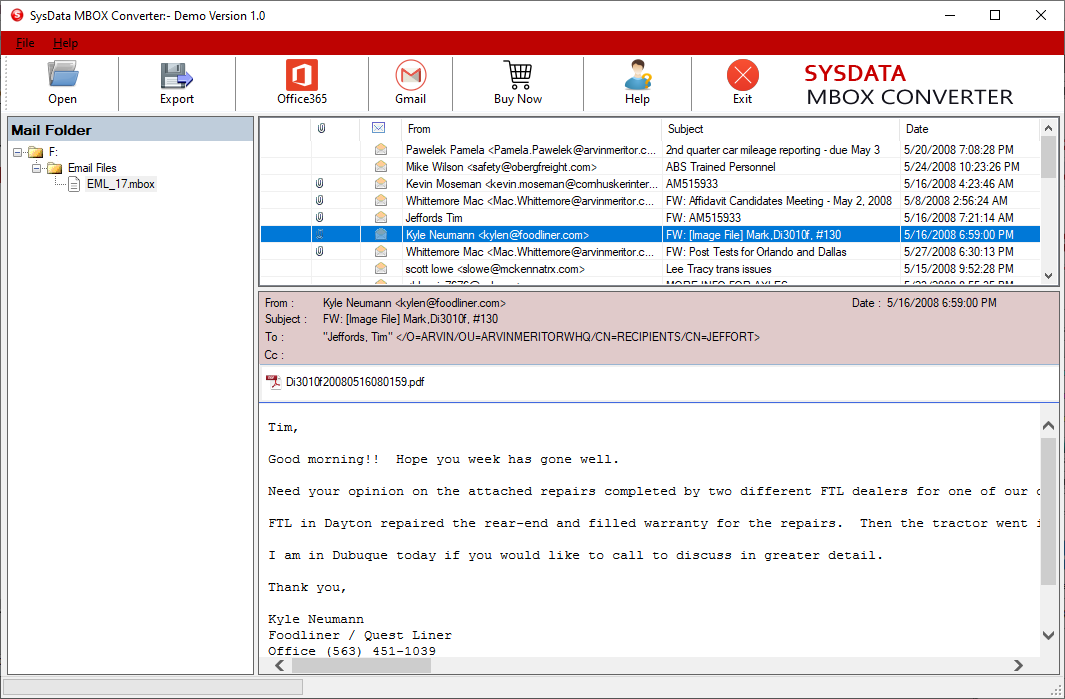The image size is (1065, 699).
Task: Click the Buy Now cart icon
Action: 518,75
